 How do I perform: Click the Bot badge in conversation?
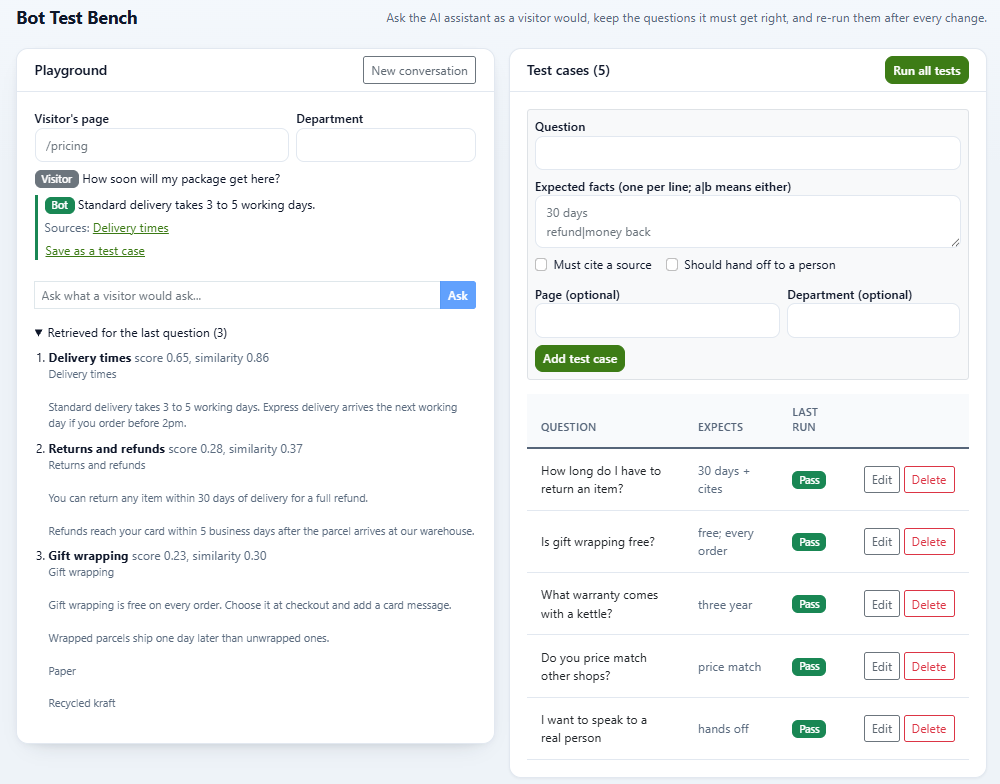[x=59, y=205]
